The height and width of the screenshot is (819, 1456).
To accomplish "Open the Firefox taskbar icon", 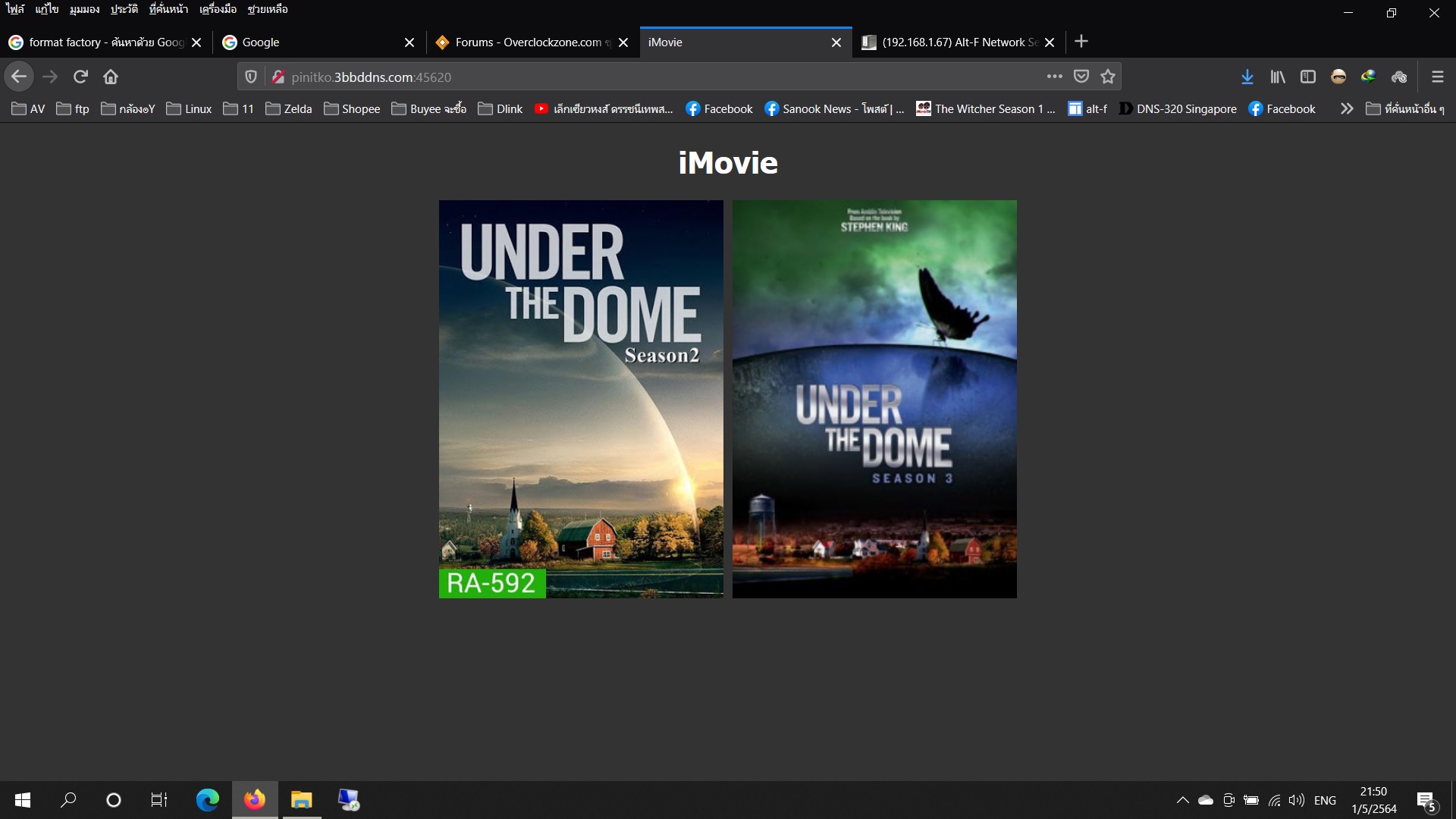I will (255, 800).
